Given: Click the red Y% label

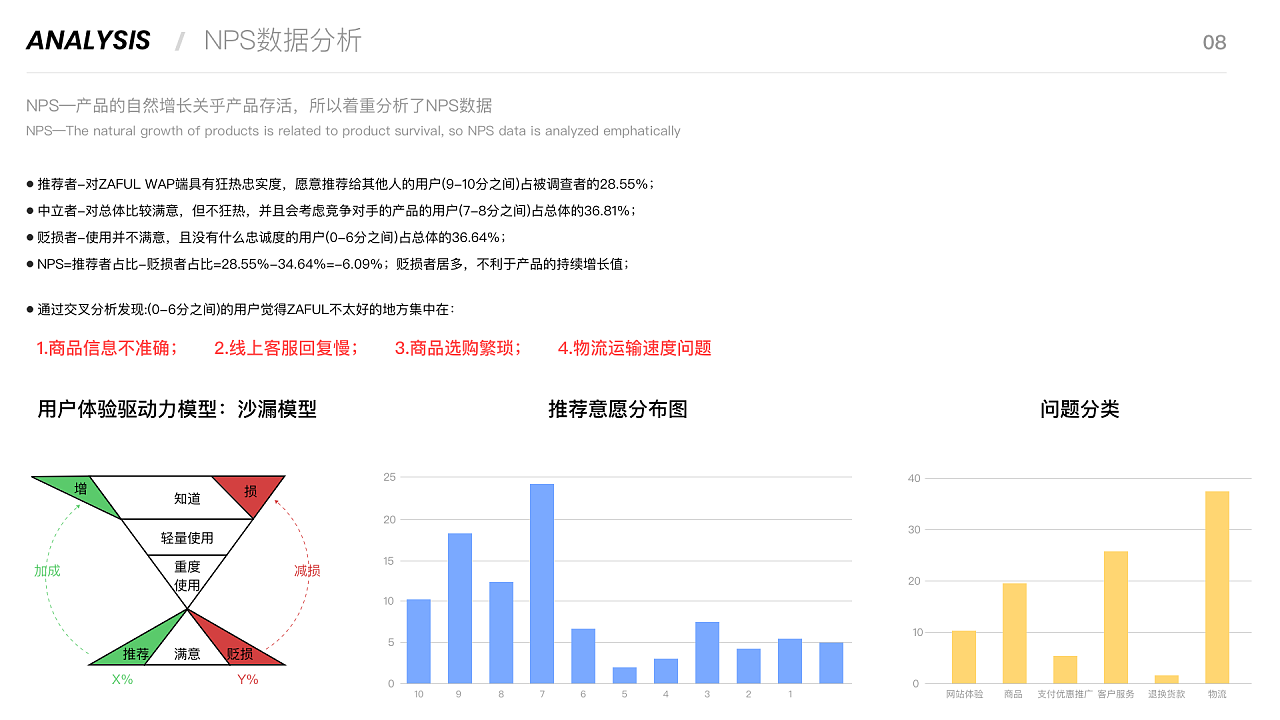Looking at the screenshot, I should [x=247, y=679].
